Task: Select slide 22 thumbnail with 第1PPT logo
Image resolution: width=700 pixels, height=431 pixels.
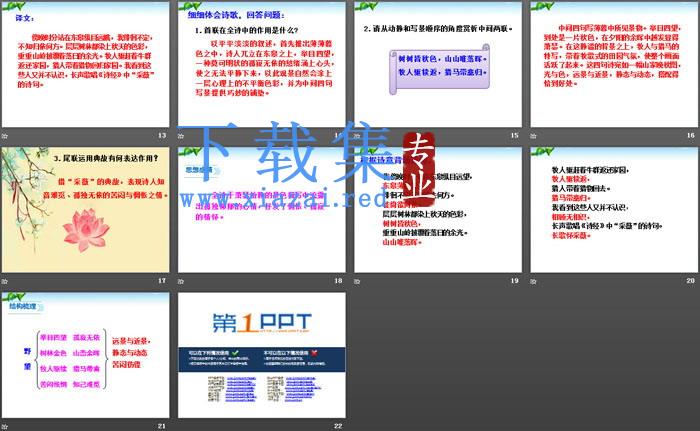Action: click(262, 355)
